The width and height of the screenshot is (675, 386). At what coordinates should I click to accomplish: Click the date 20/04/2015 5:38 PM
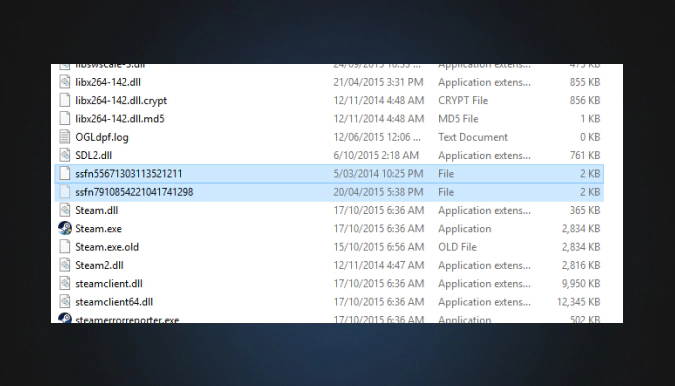pyautogui.click(x=378, y=192)
